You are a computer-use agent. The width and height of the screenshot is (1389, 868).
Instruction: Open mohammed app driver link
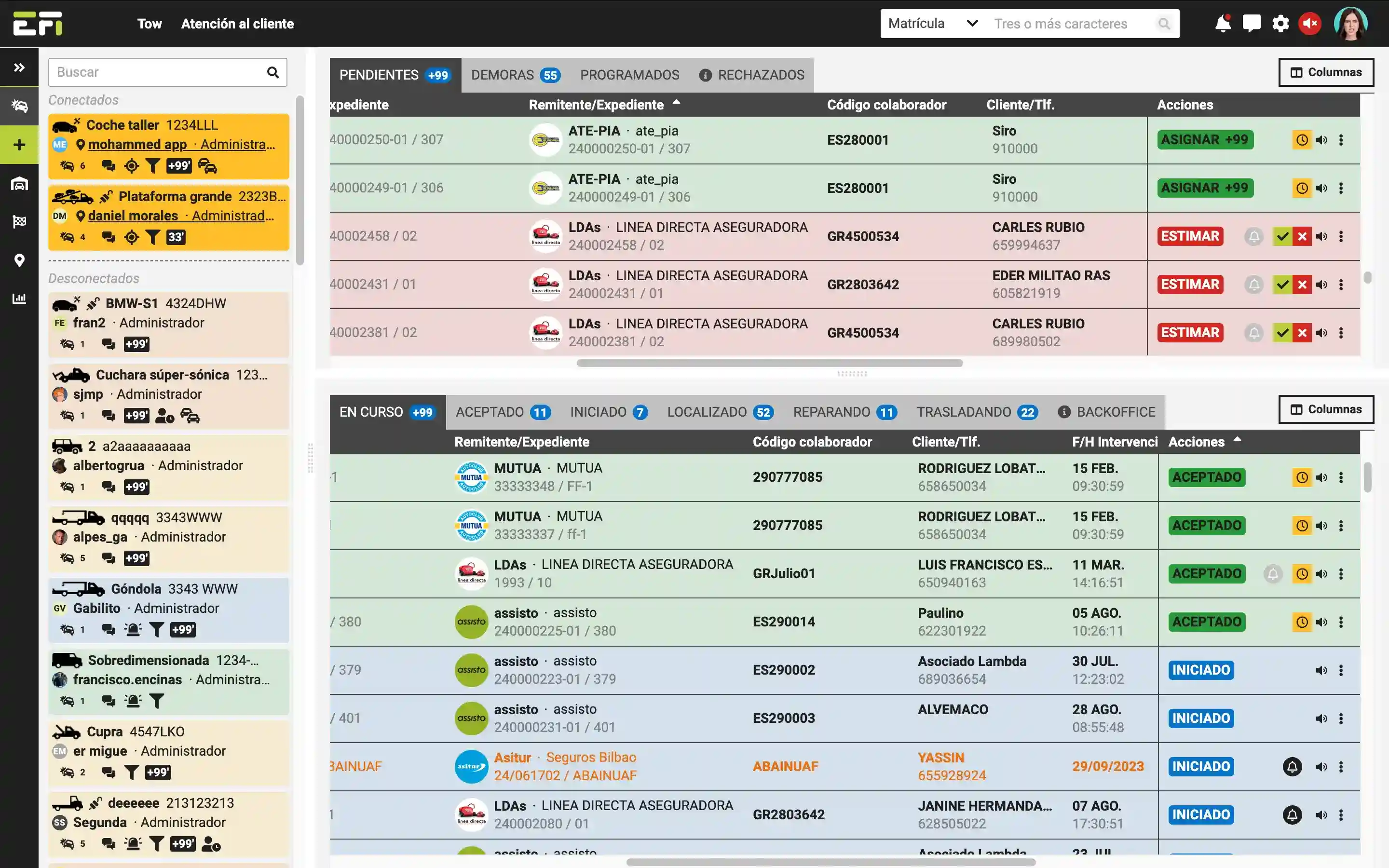tap(137, 145)
